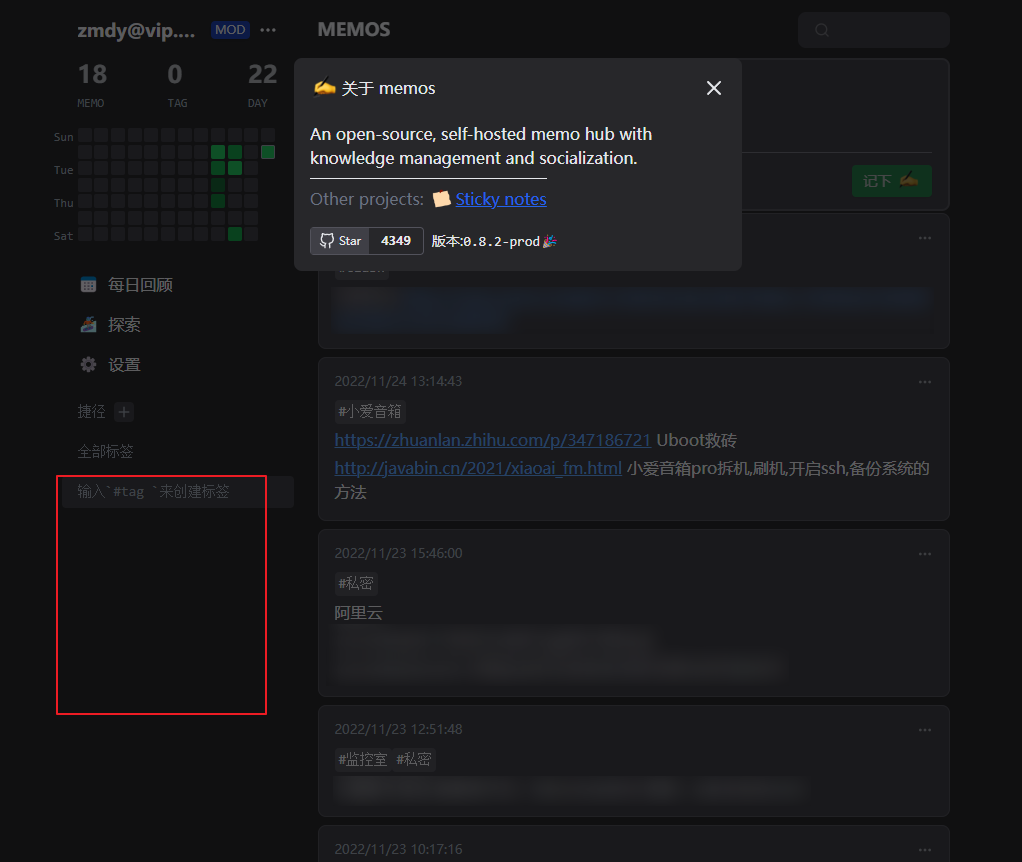Click the 记下 save memo button
This screenshot has width=1022, height=862.
click(x=891, y=180)
